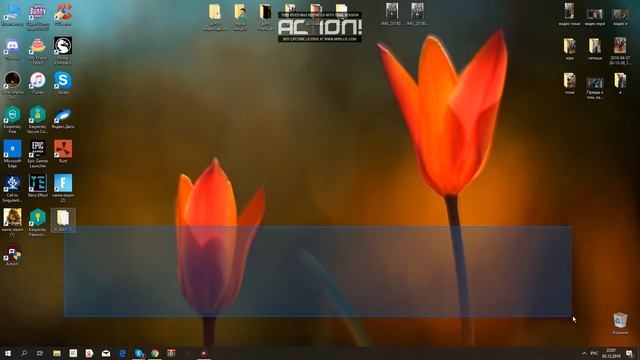This screenshot has height=360, width=640.
Task: Select the blue F icon shortcut
Action: click(62, 189)
